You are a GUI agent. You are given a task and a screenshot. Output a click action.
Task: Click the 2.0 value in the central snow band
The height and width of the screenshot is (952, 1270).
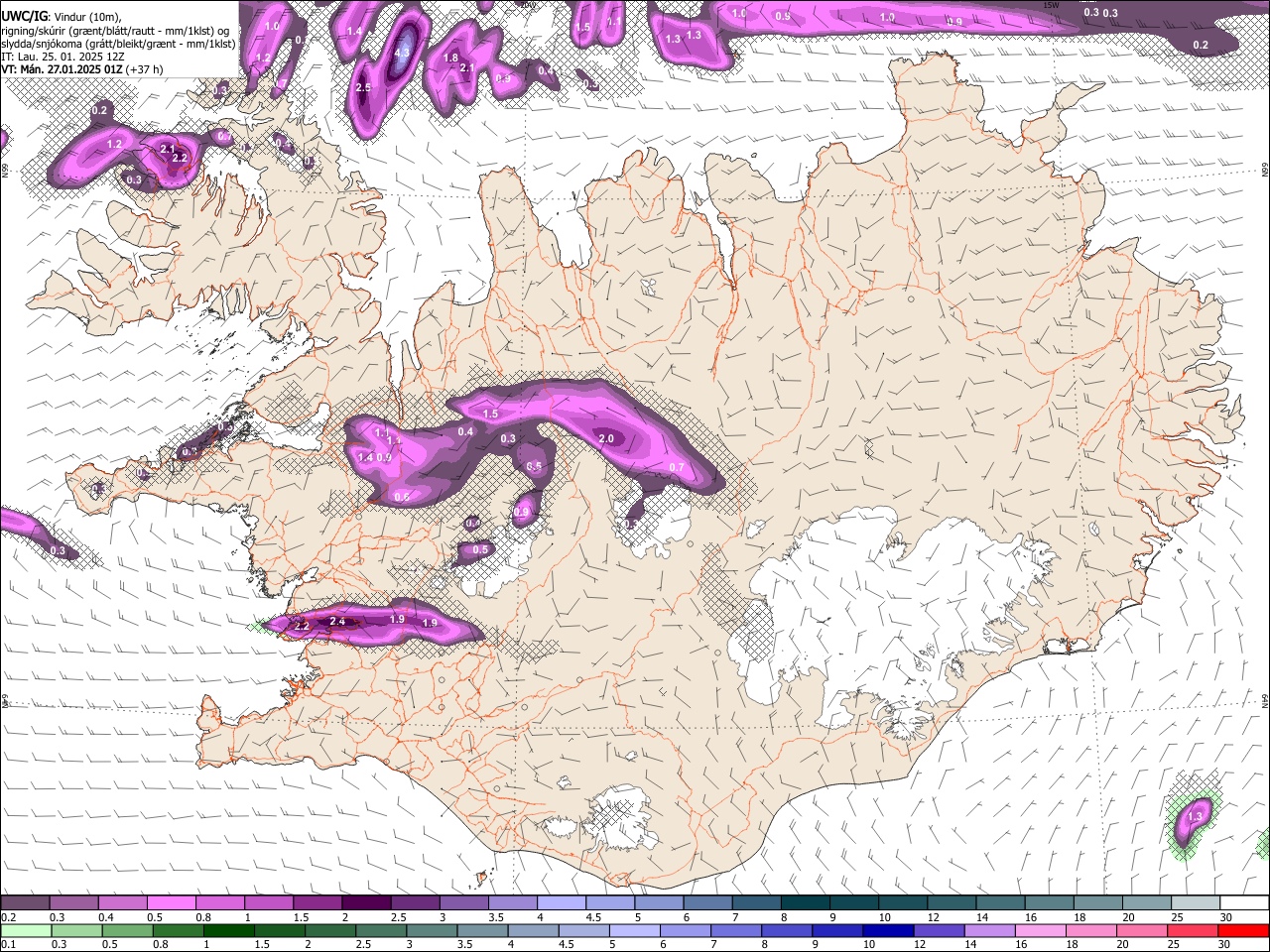[606, 438]
